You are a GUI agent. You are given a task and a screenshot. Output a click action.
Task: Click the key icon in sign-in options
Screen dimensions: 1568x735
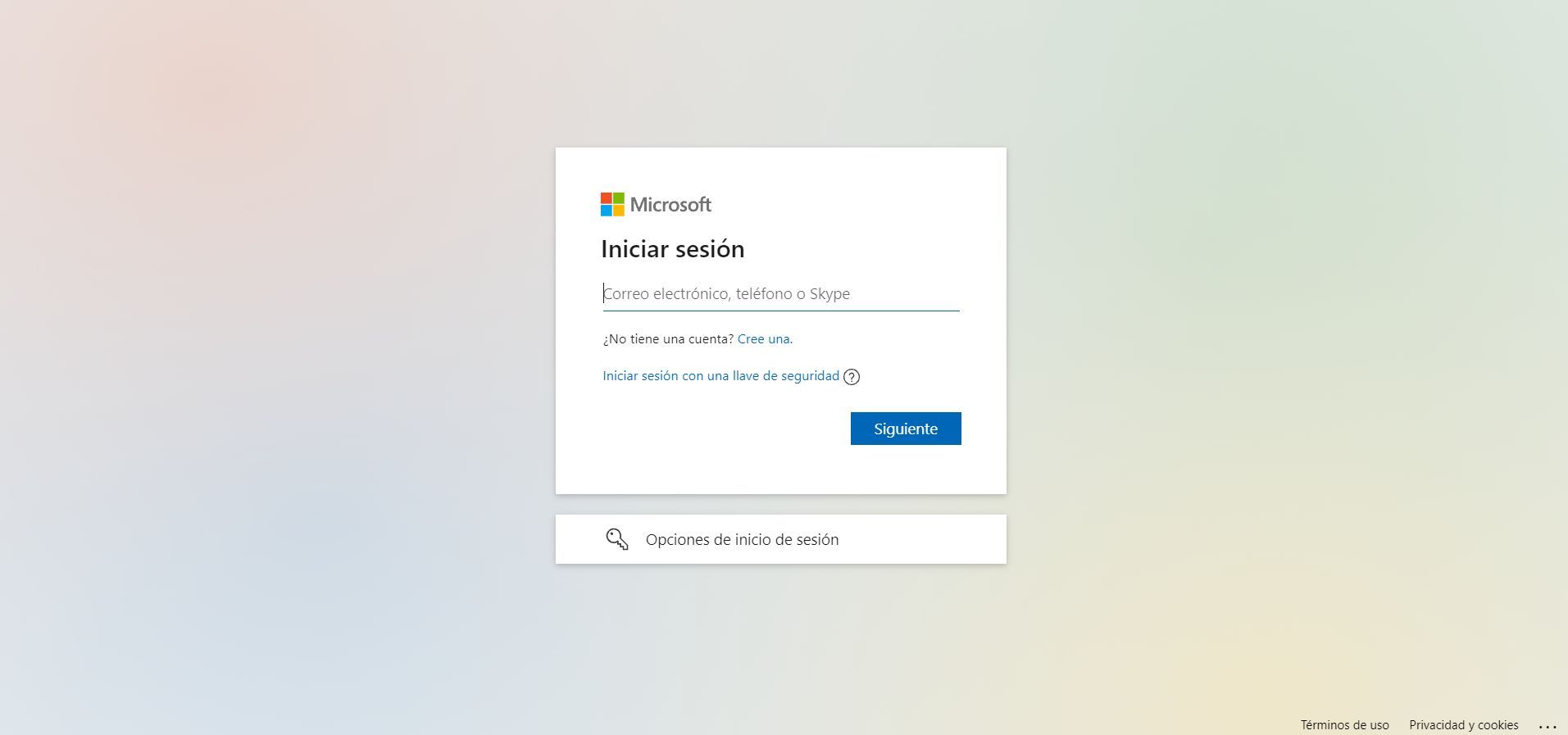coord(617,539)
